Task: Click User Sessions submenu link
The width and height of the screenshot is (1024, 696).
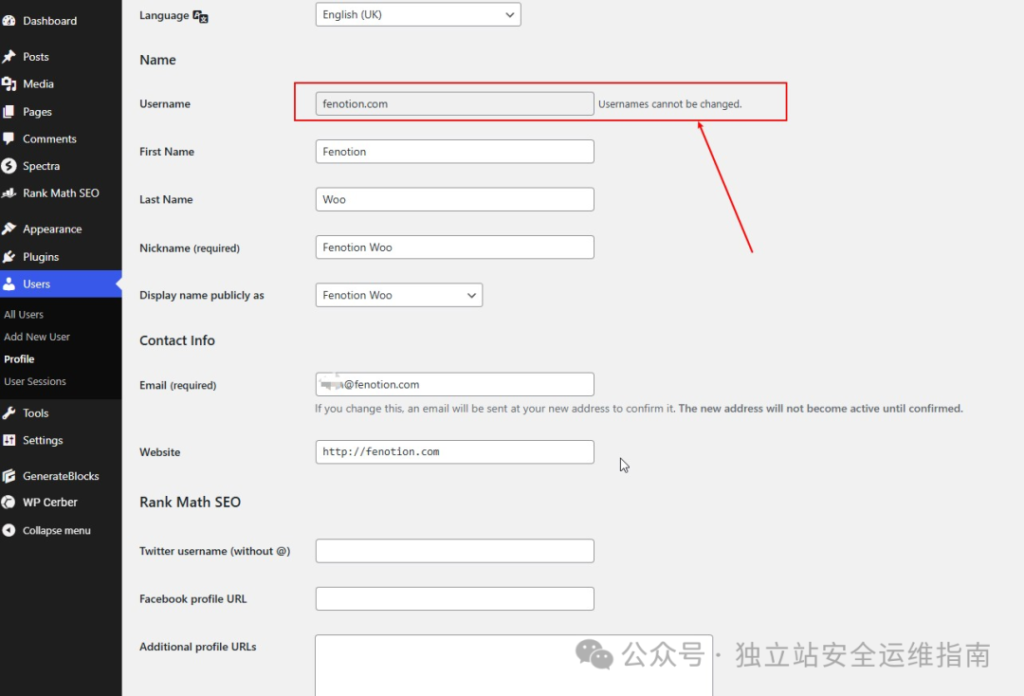Action: 35,381
